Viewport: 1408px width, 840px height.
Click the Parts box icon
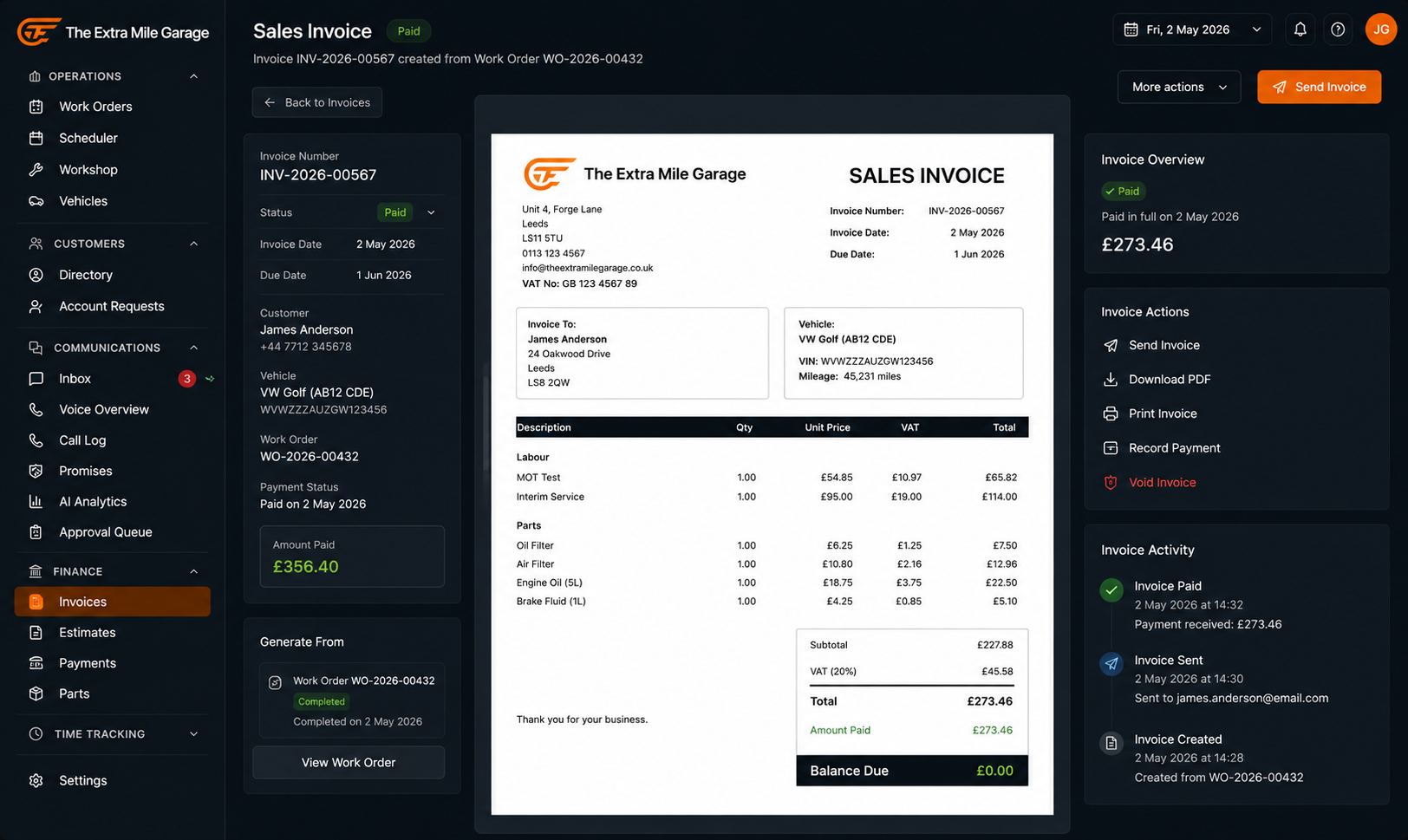coord(36,693)
